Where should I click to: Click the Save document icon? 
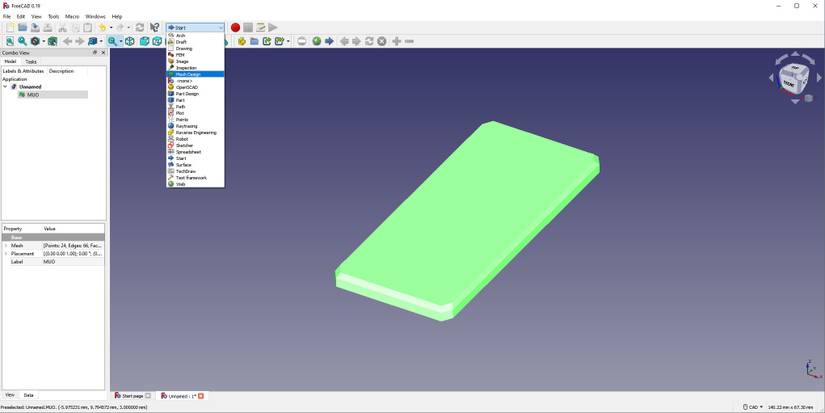click(35, 27)
